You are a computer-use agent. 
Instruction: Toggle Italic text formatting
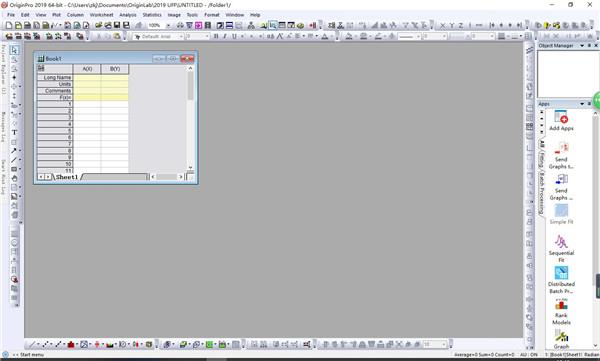pyautogui.click(x=225, y=36)
